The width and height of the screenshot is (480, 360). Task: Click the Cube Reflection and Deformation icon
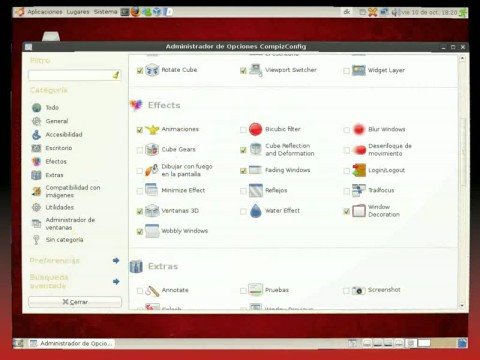point(256,150)
